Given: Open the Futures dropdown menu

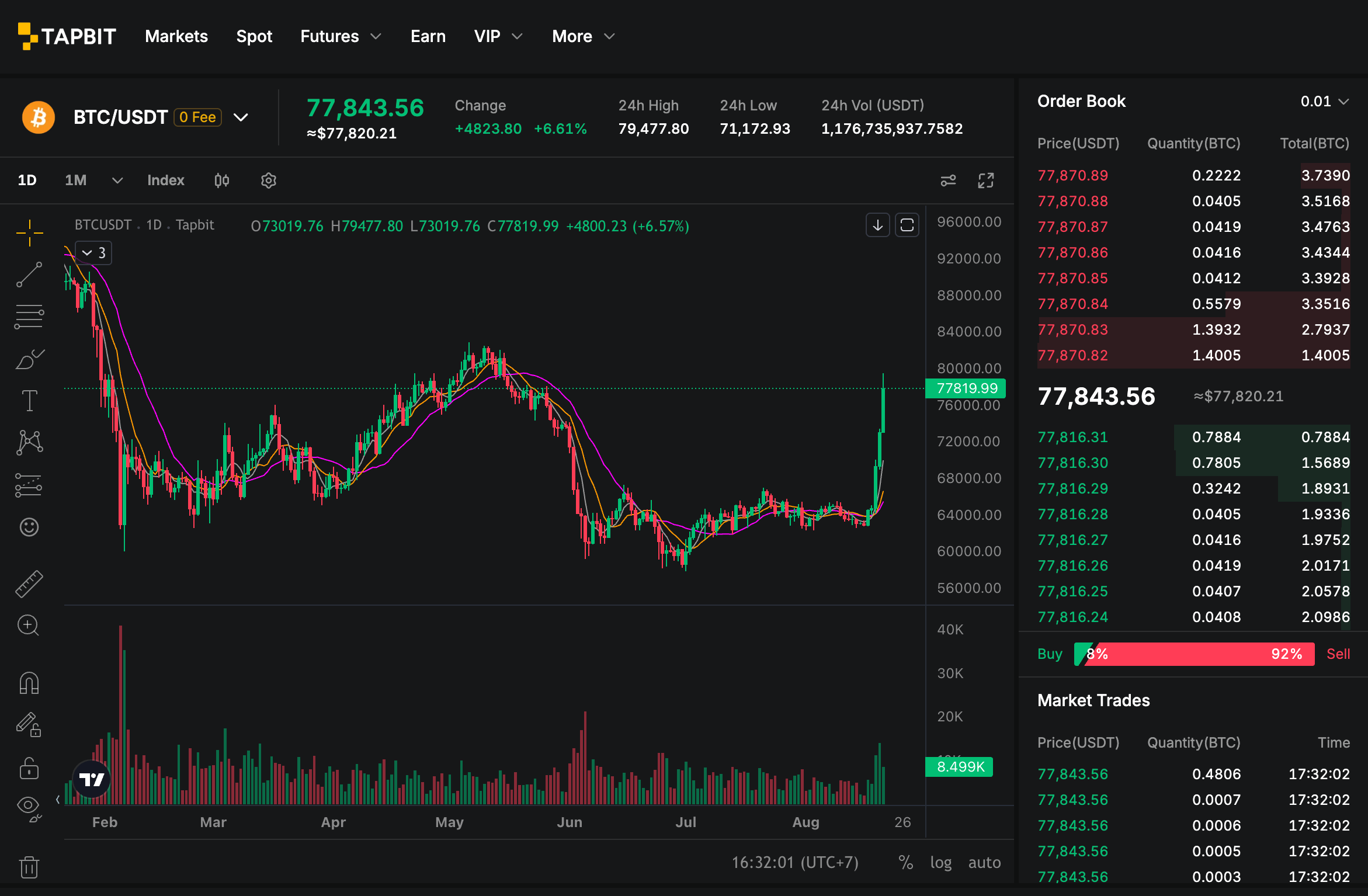Looking at the screenshot, I should [341, 36].
